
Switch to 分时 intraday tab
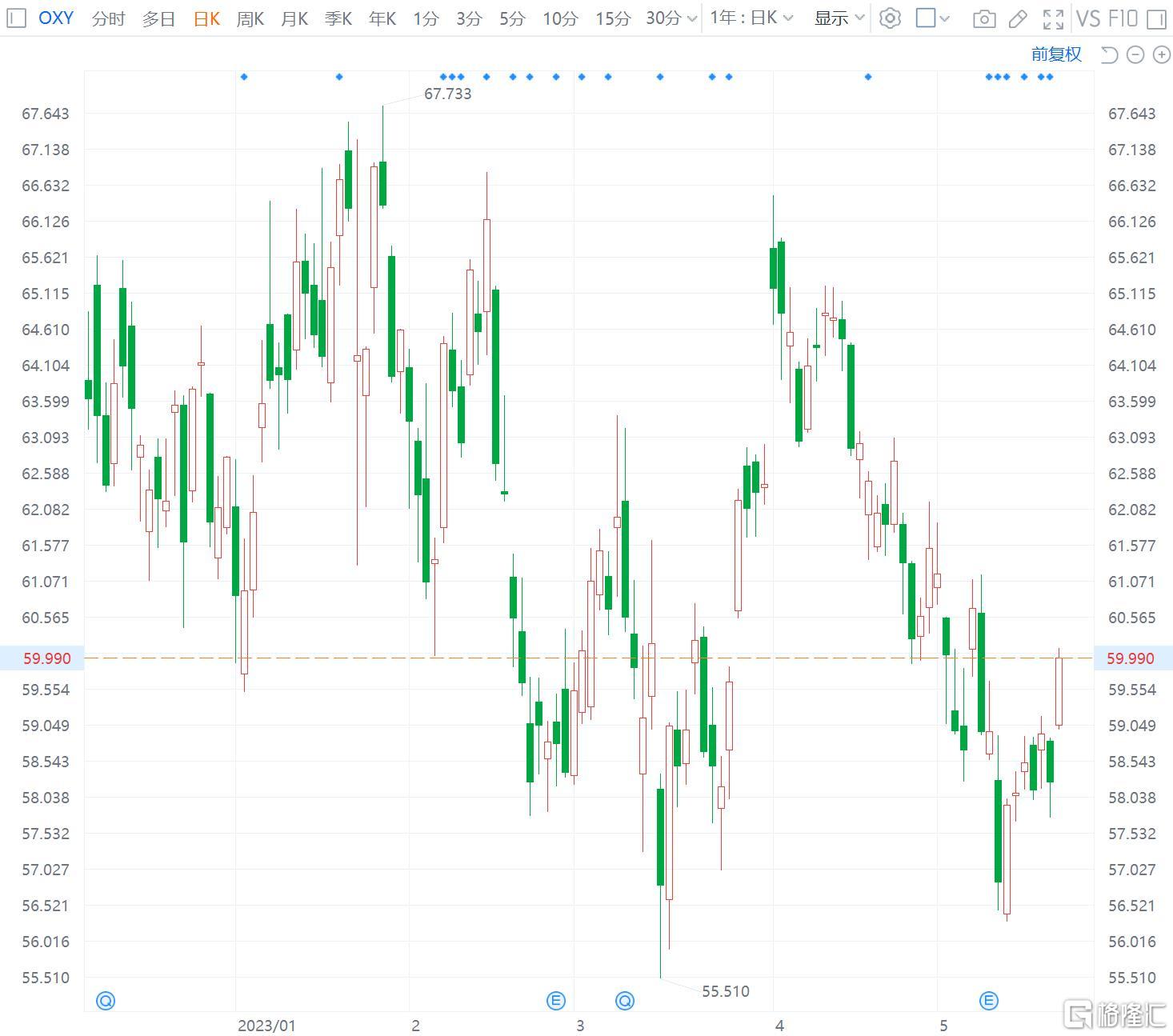tap(108, 18)
